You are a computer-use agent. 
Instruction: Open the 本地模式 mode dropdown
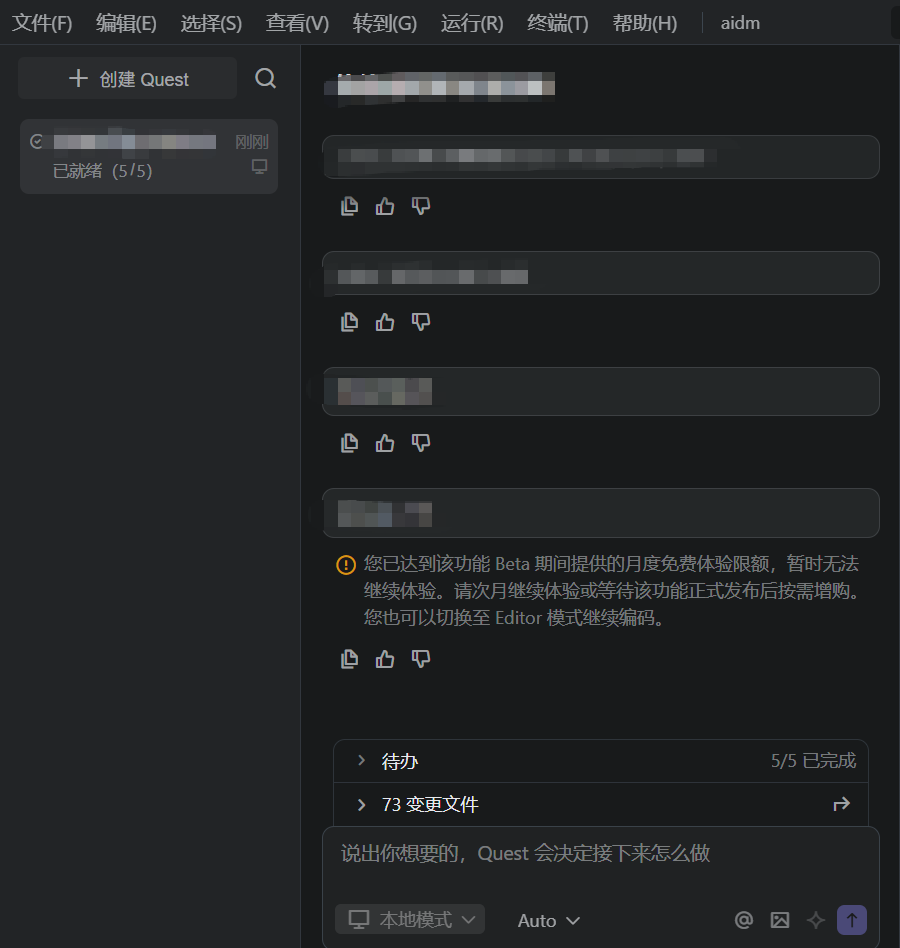pos(410,919)
